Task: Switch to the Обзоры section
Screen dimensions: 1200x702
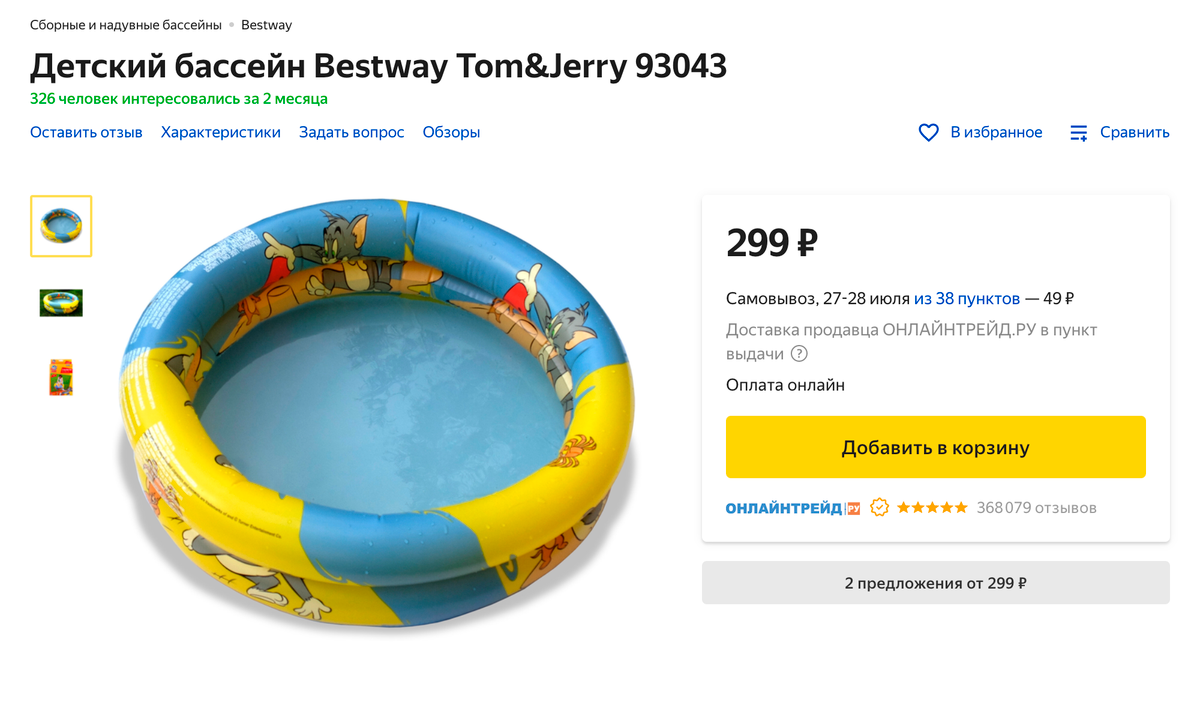Action: [x=451, y=131]
